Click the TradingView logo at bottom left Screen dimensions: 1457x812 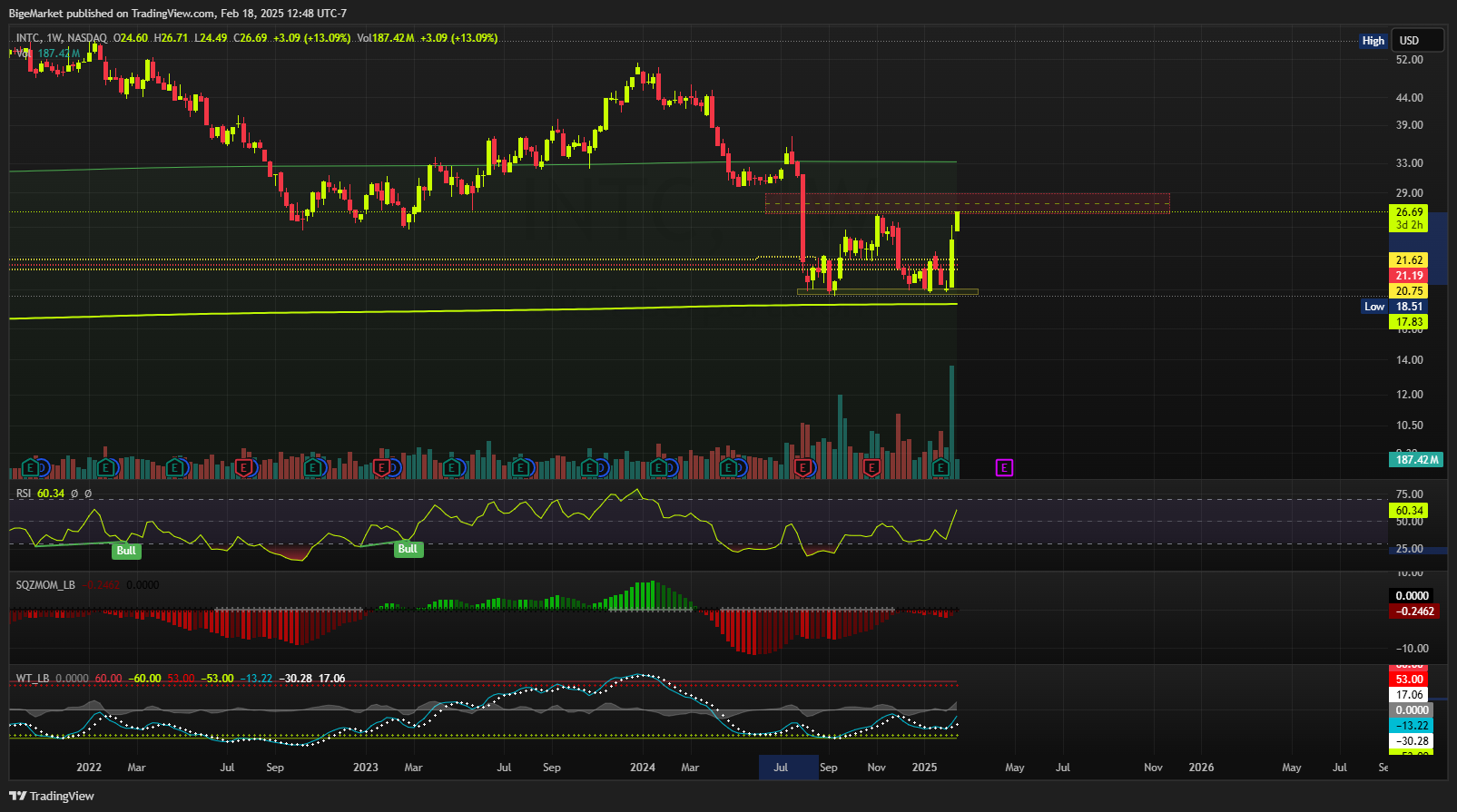(x=52, y=796)
